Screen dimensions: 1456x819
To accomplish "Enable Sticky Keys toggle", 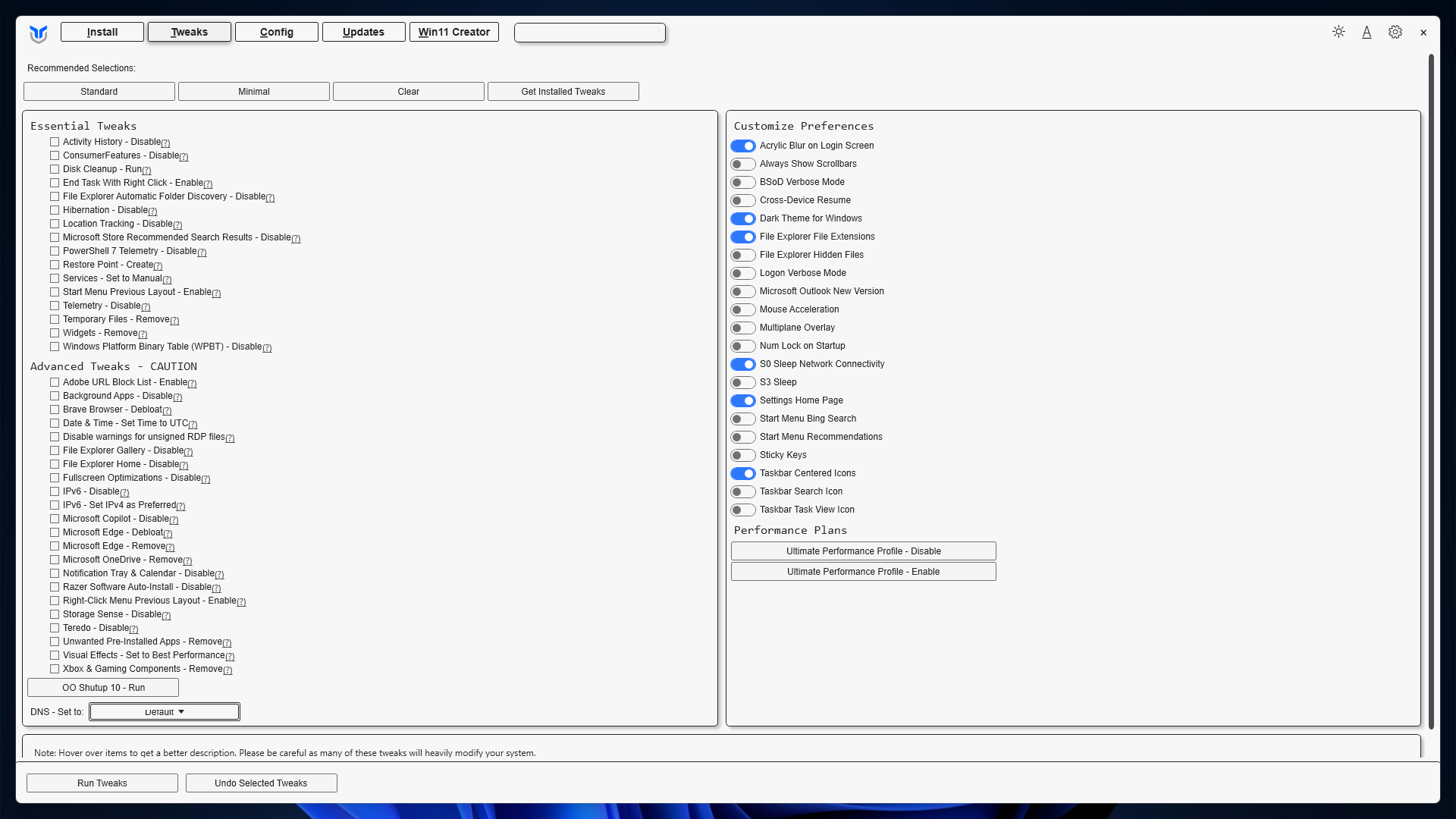I will point(743,455).
